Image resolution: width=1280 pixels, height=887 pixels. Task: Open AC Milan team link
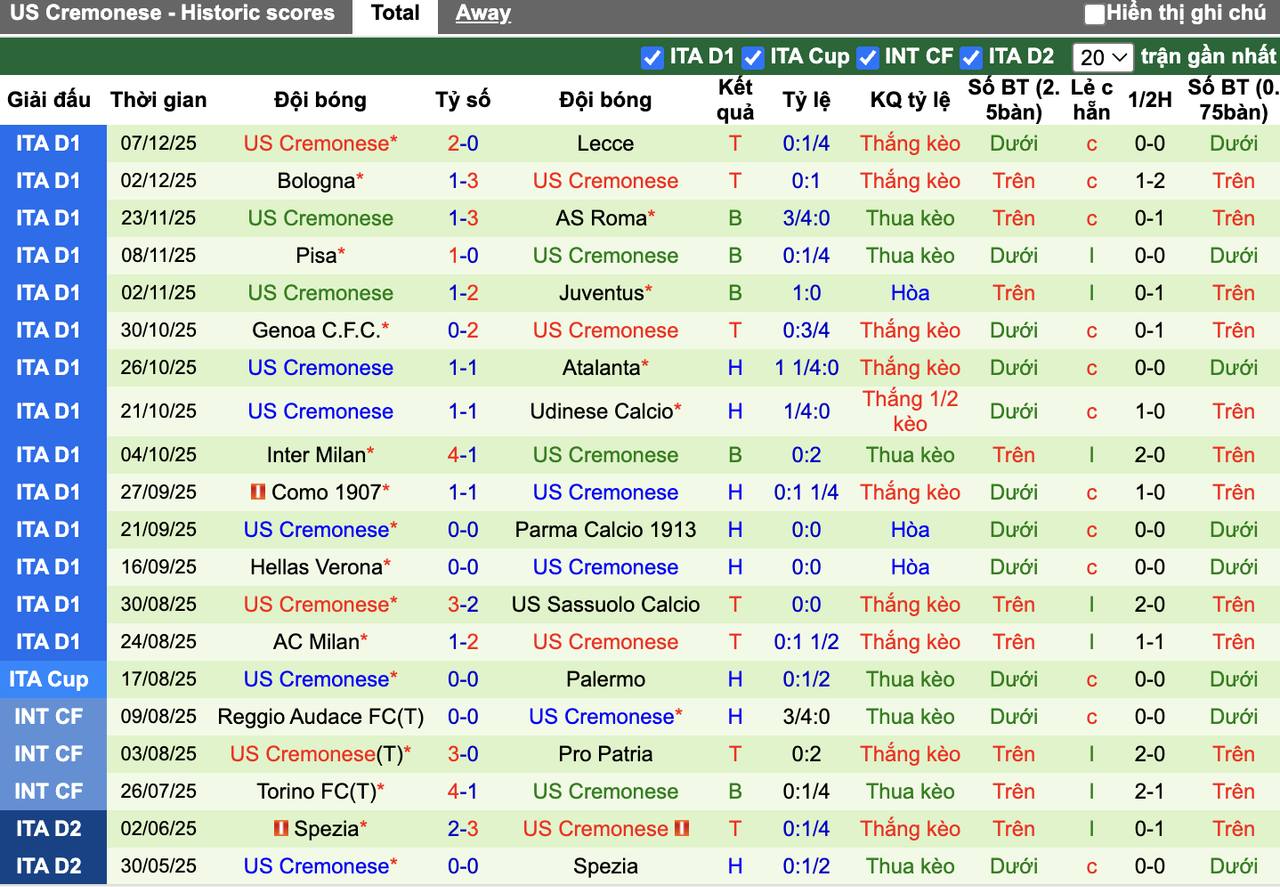pyautogui.click(x=317, y=642)
